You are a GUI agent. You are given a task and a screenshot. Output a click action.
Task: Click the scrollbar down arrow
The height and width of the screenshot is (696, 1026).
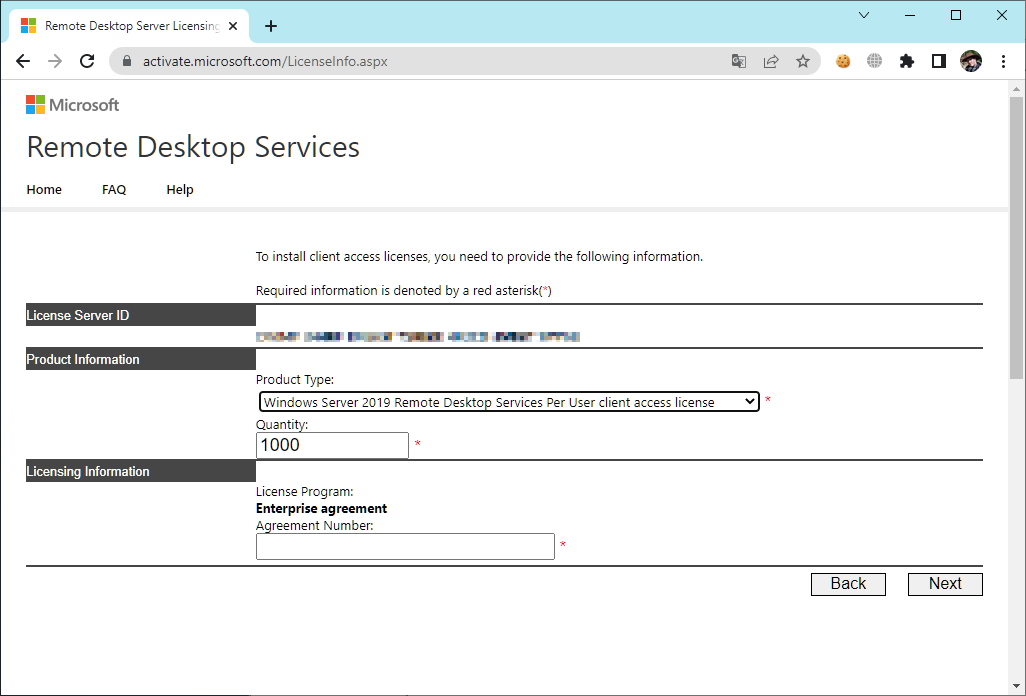pyautogui.click(x=1016, y=687)
